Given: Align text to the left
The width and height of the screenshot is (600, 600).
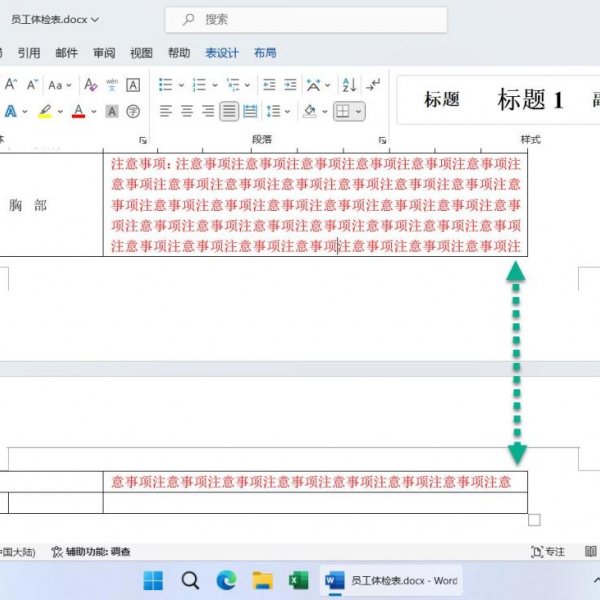Looking at the screenshot, I should [x=166, y=111].
